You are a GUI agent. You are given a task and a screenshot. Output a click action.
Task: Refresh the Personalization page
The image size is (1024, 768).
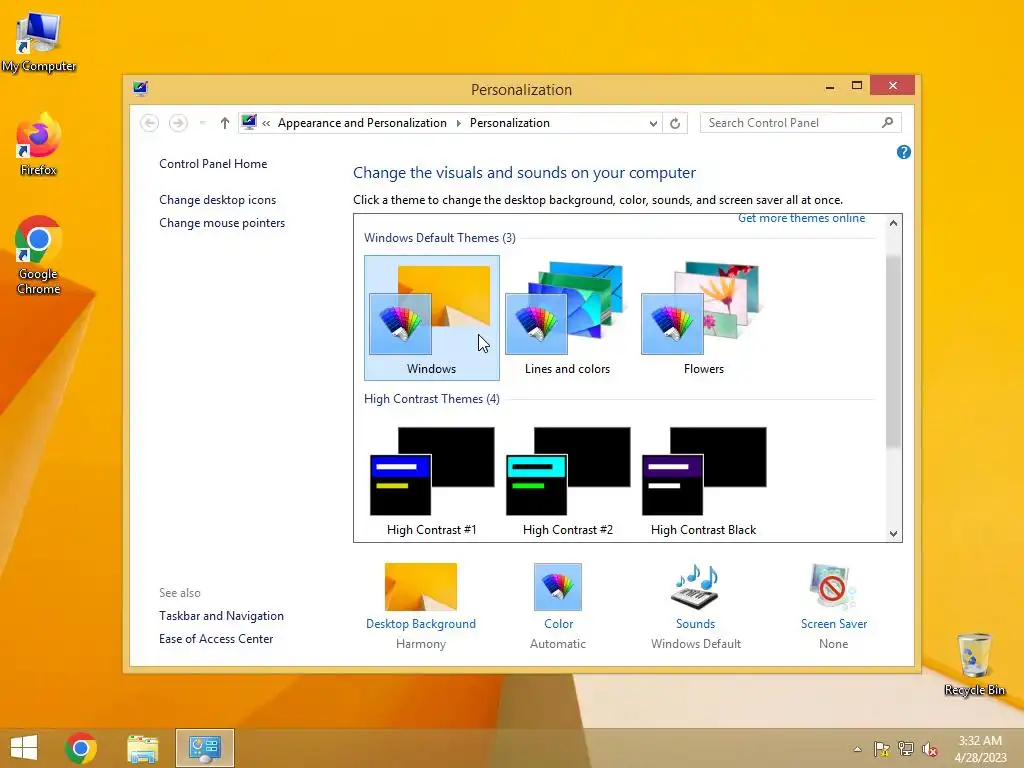pyautogui.click(x=675, y=123)
